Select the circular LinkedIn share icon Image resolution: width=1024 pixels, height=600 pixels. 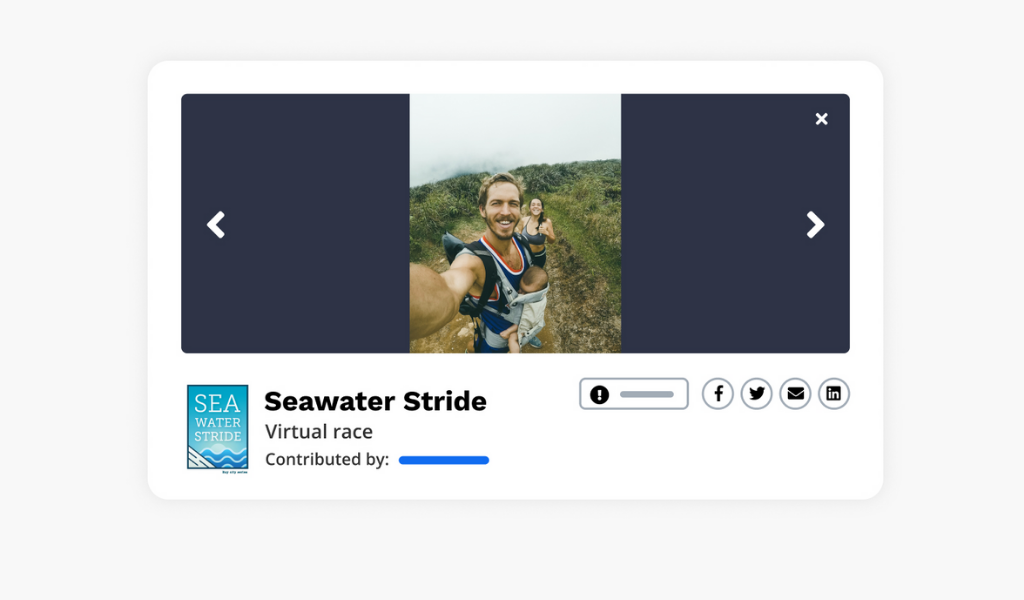tap(833, 394)
